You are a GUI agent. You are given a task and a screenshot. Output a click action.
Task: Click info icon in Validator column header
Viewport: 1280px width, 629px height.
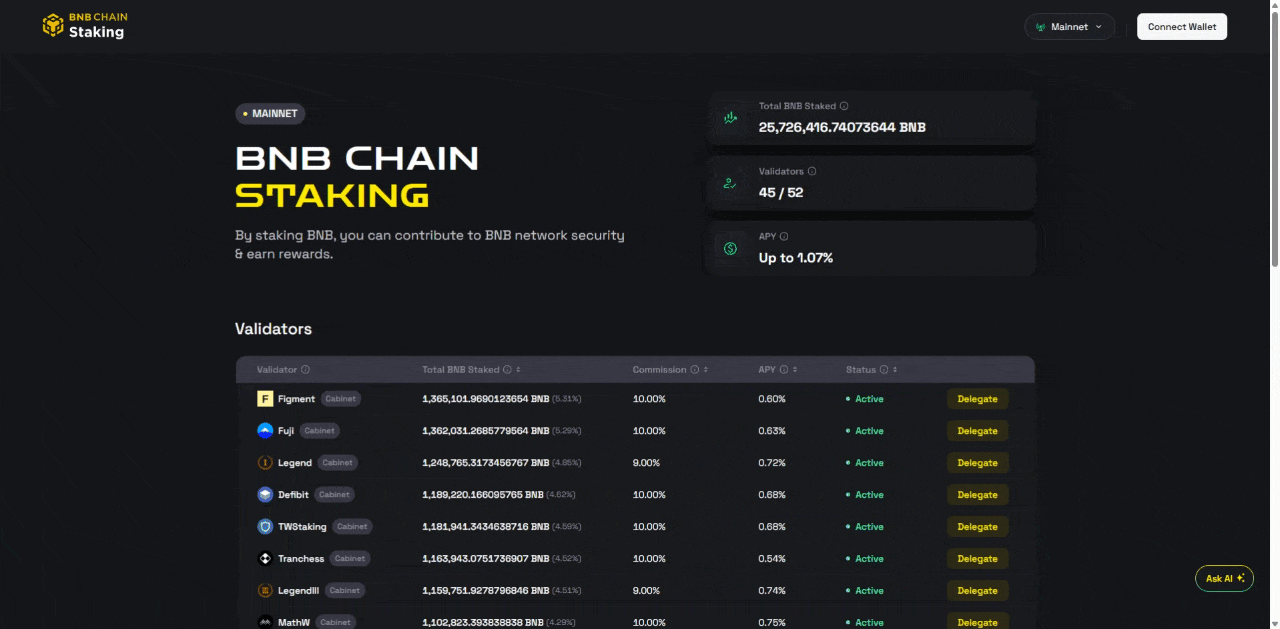[305, 370]
